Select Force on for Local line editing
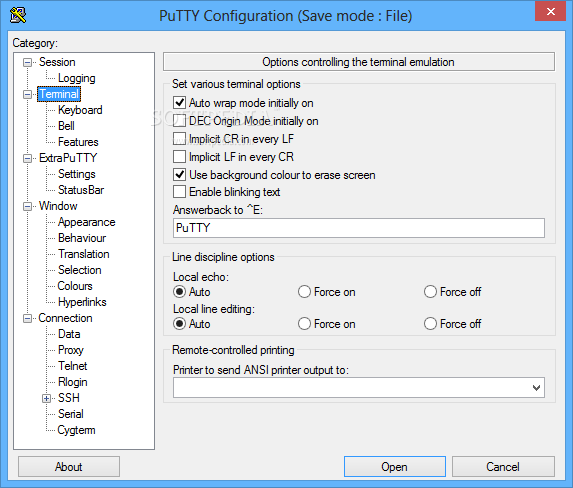The height and width of the screenshot is (488, 573). tap(304, 324)
